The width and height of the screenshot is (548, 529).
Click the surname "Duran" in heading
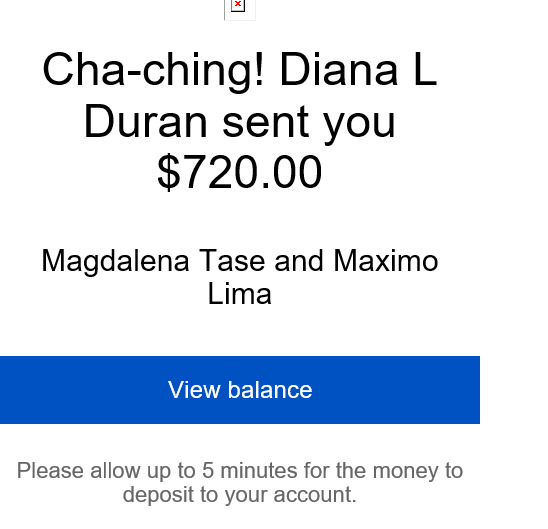coord(146,121)
